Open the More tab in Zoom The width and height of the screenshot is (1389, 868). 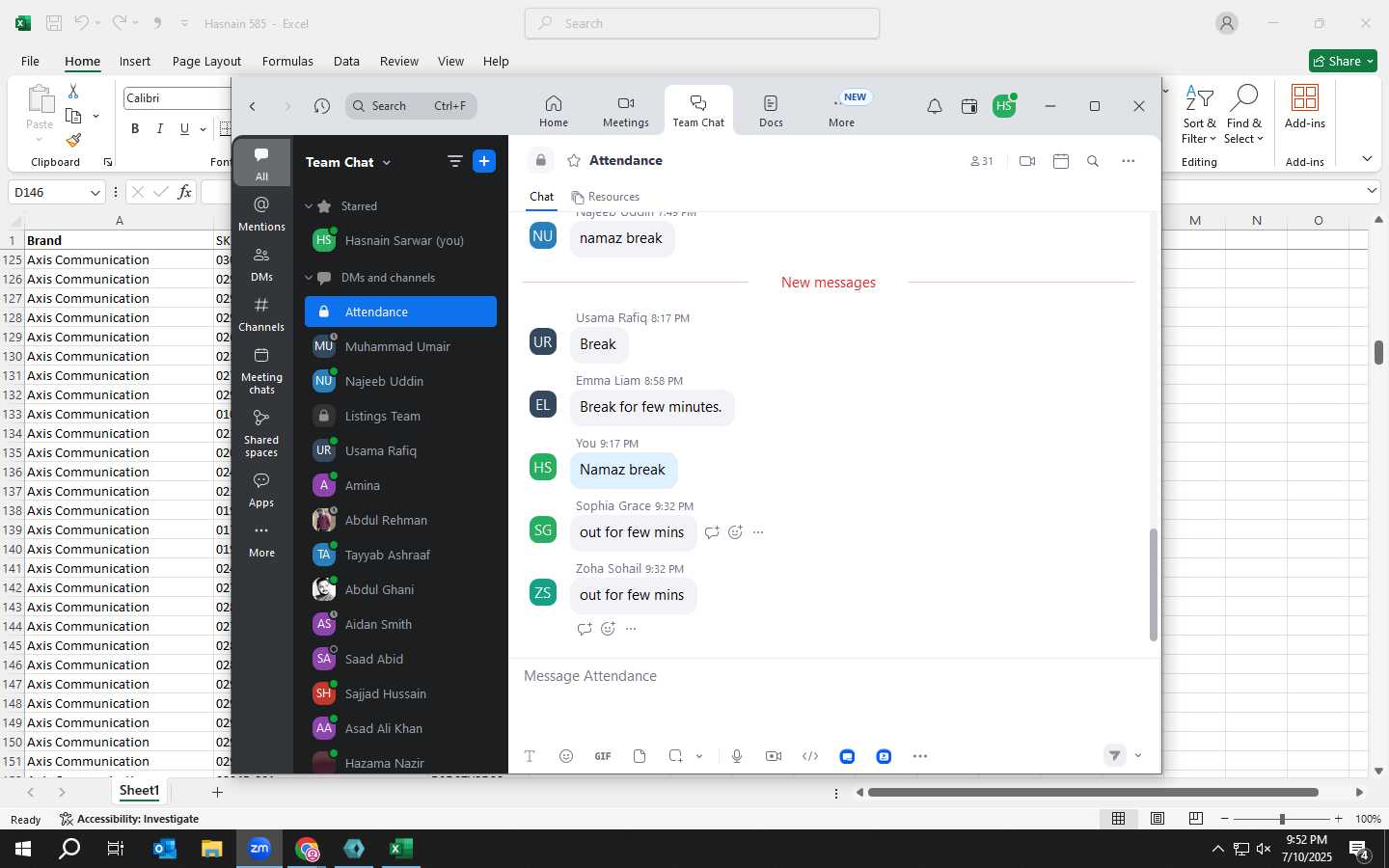(x=841, y=111)
